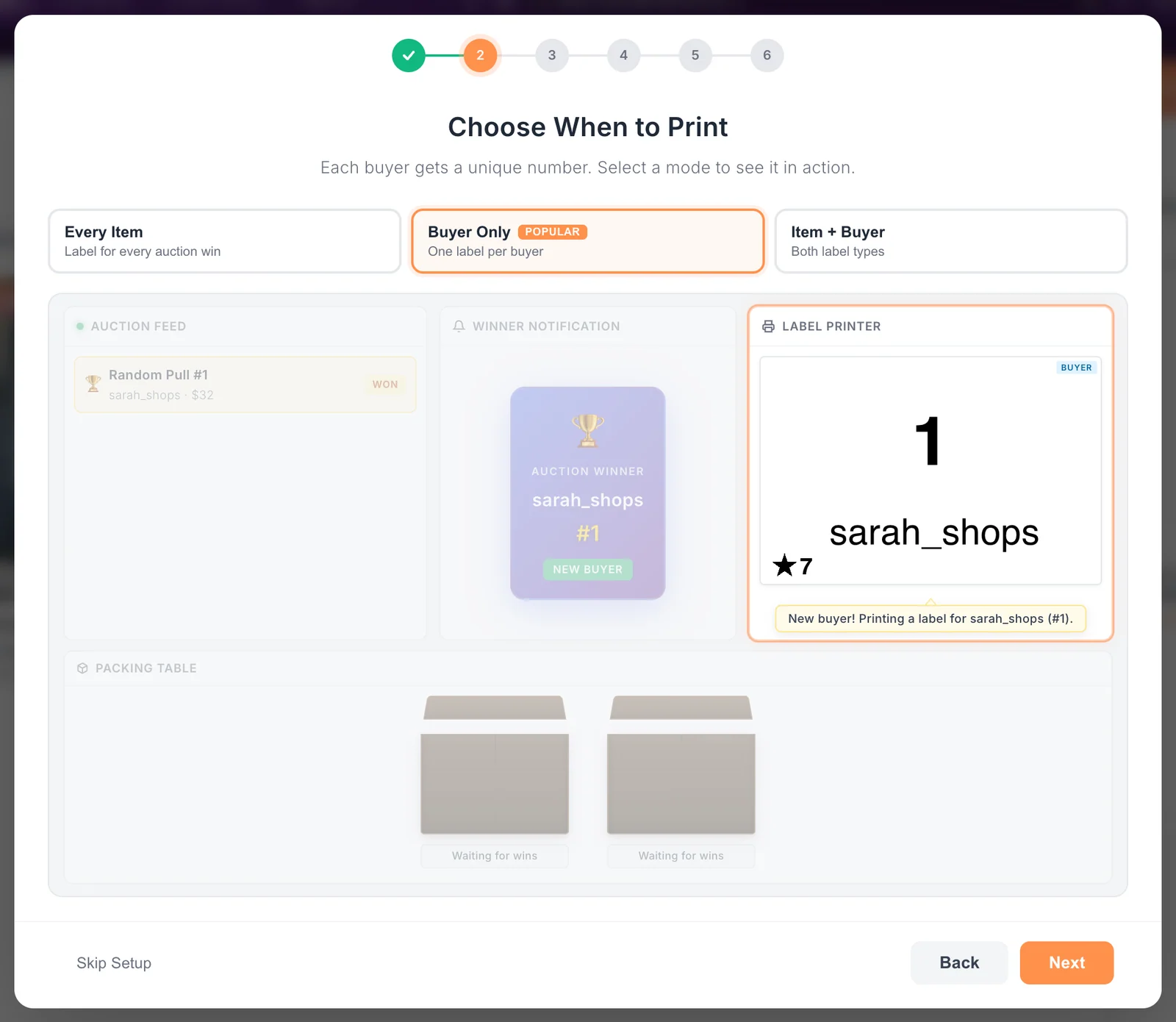The image size is (1176, 1022).
Task: Click the second packing box thumbnail
Action: [x=681, y=765]
